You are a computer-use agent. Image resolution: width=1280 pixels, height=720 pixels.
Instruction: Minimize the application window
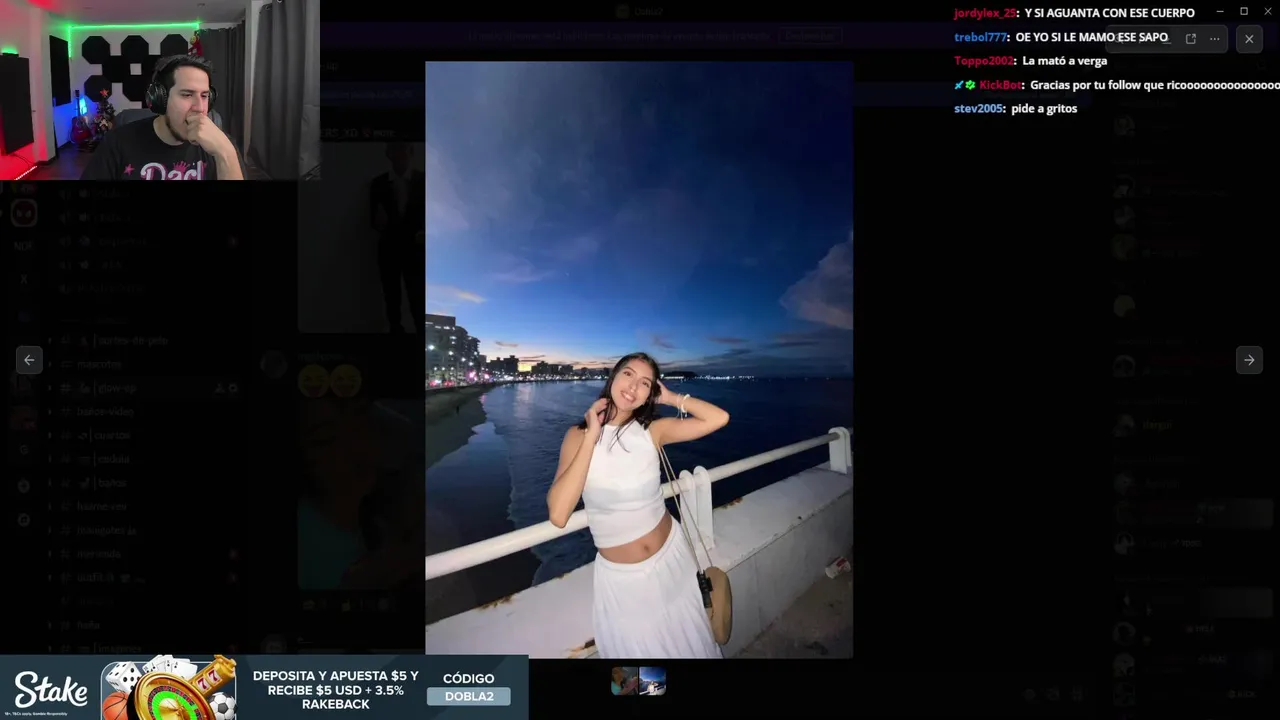click(1220, 11)
